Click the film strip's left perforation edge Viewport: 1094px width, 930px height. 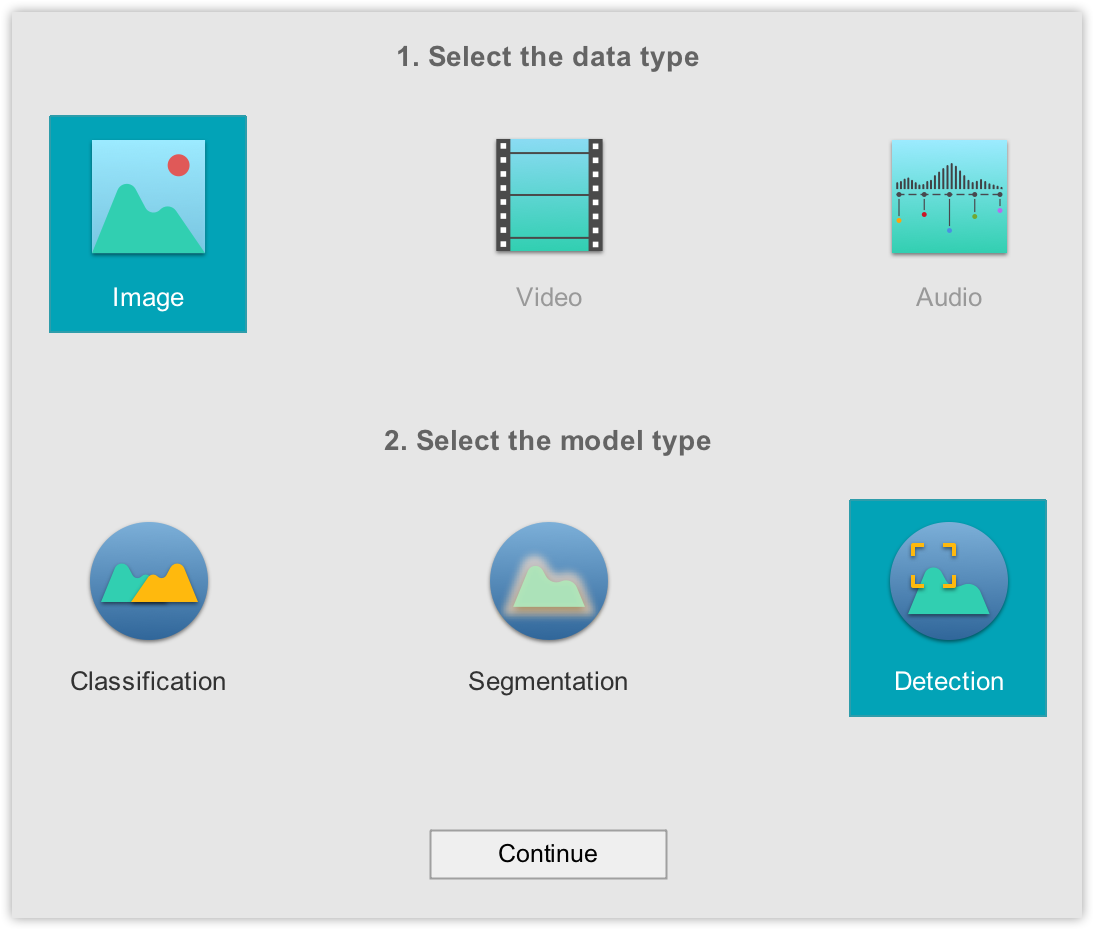(x=503, y=195)
